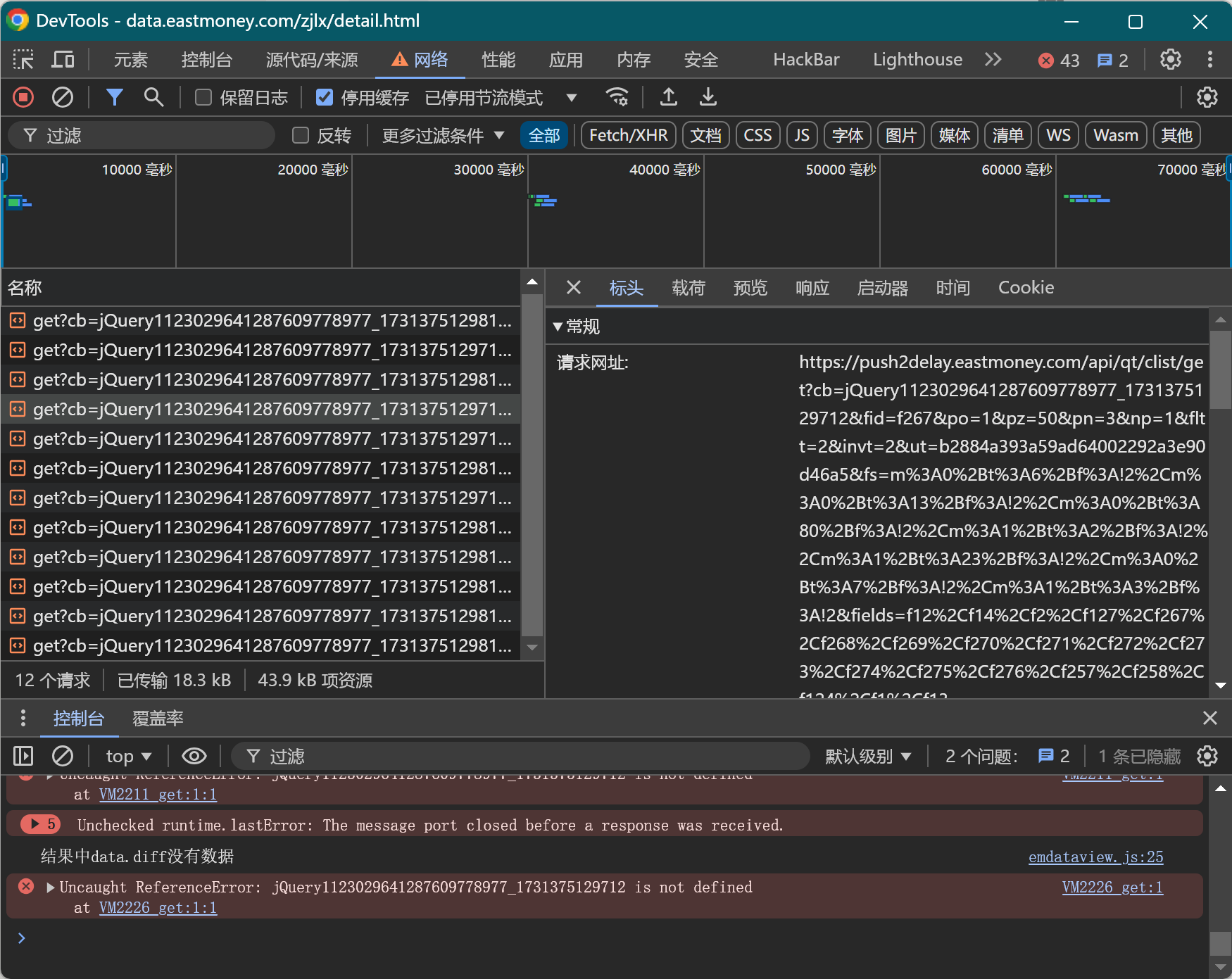Select the first request row ending 173137512981
The height and width of the screenshot is (979, 1232).
coord(260,320)
